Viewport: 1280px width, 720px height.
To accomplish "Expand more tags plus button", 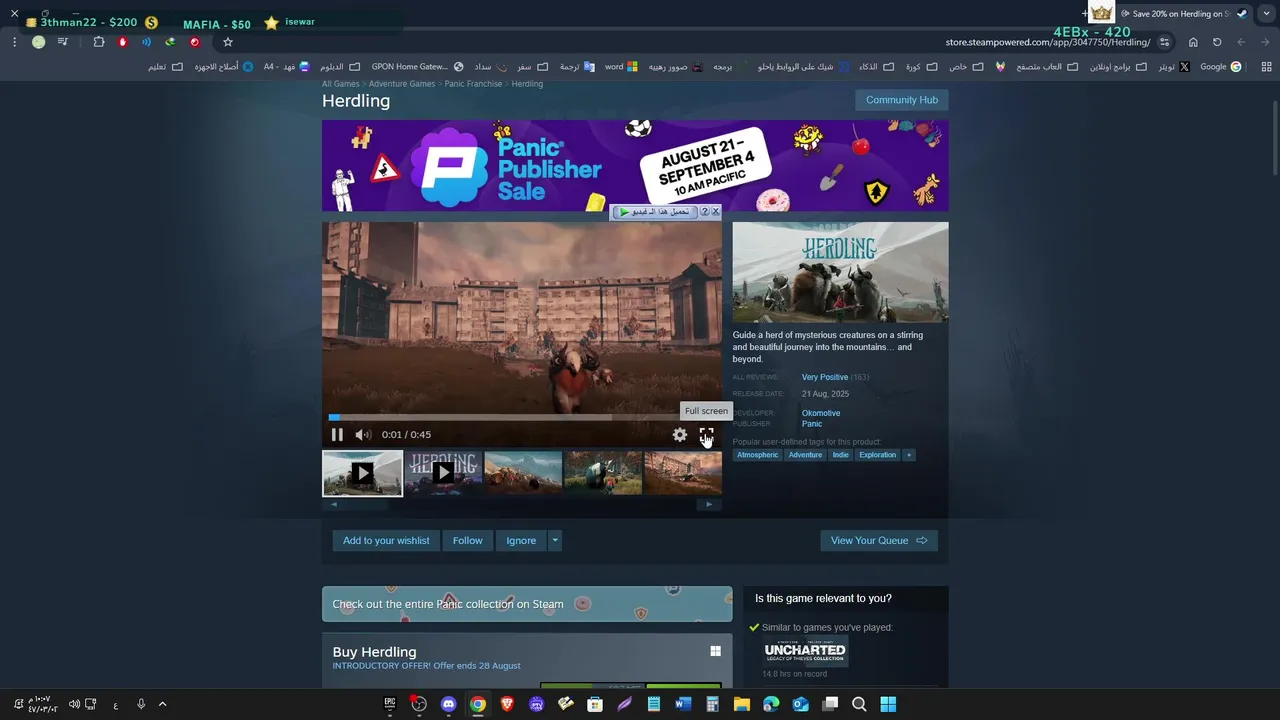I will [909, 455].
